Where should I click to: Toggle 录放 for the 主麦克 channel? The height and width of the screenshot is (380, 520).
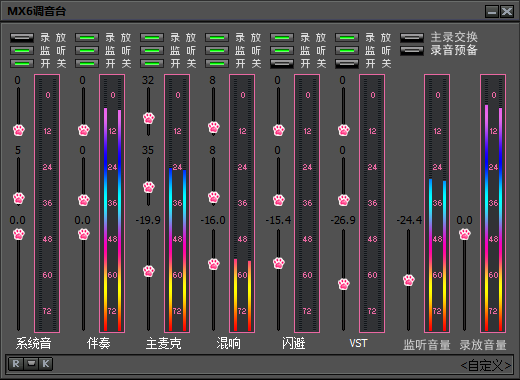(x=152, y=38)
